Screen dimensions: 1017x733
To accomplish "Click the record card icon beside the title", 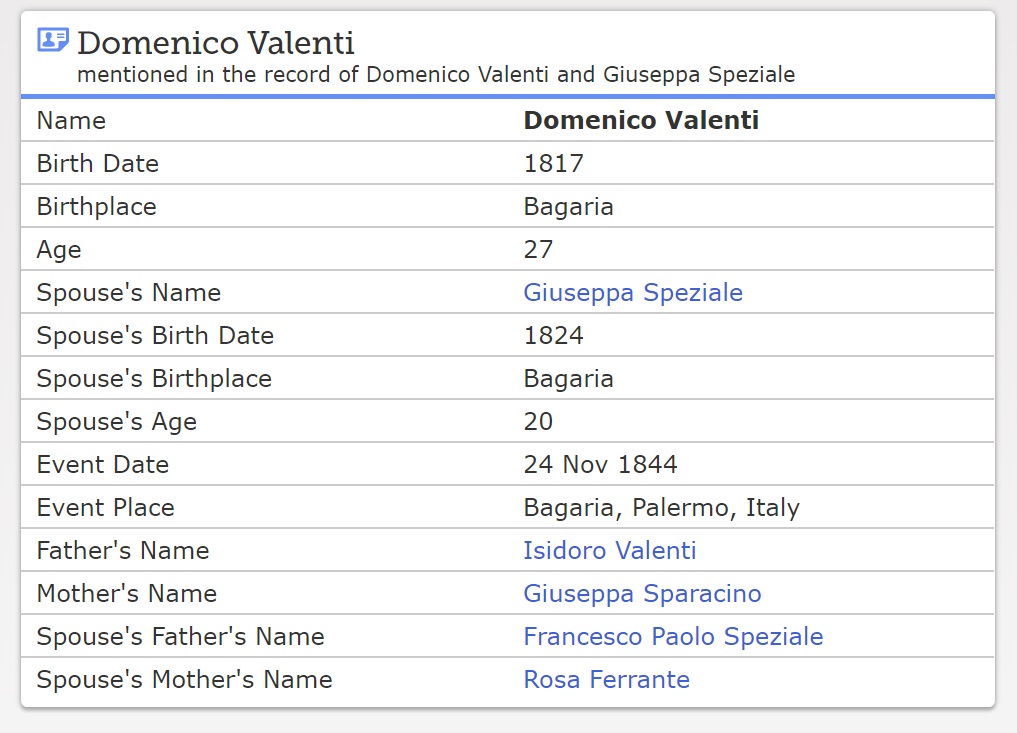I will (x=53, y=40).
